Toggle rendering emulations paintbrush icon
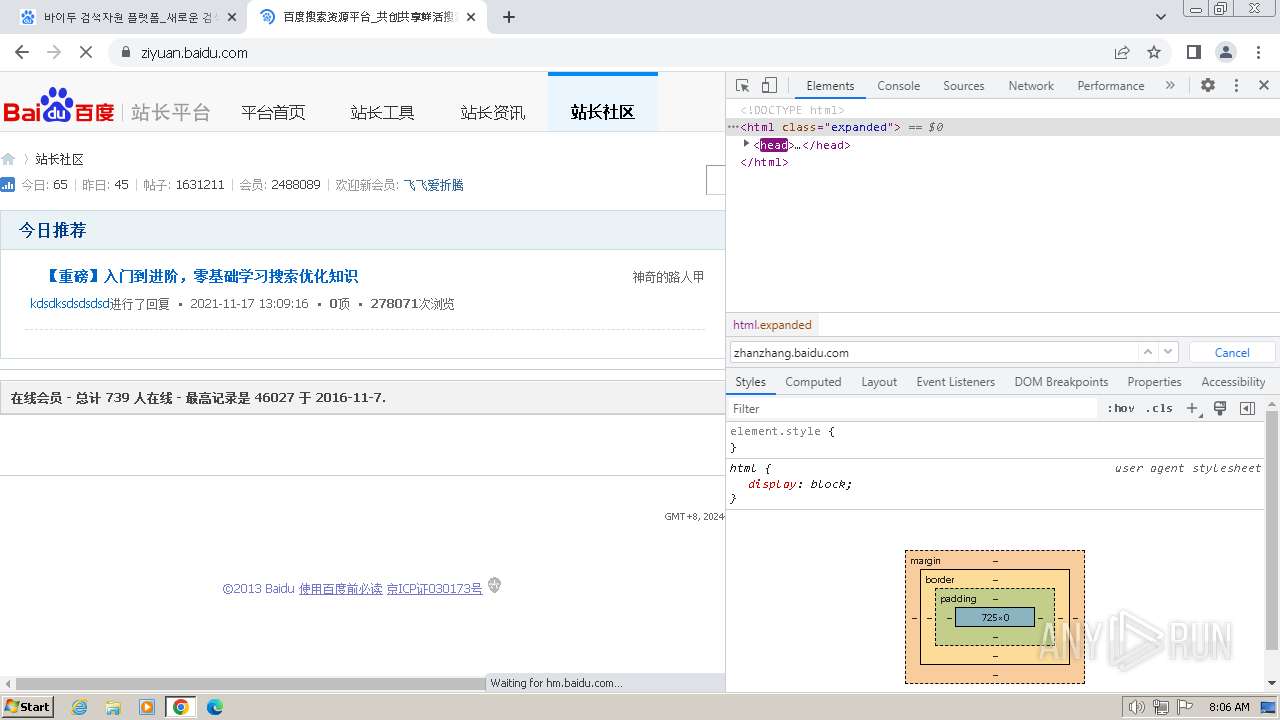Screen dimensions: 1280x720 pos(1220,408)
